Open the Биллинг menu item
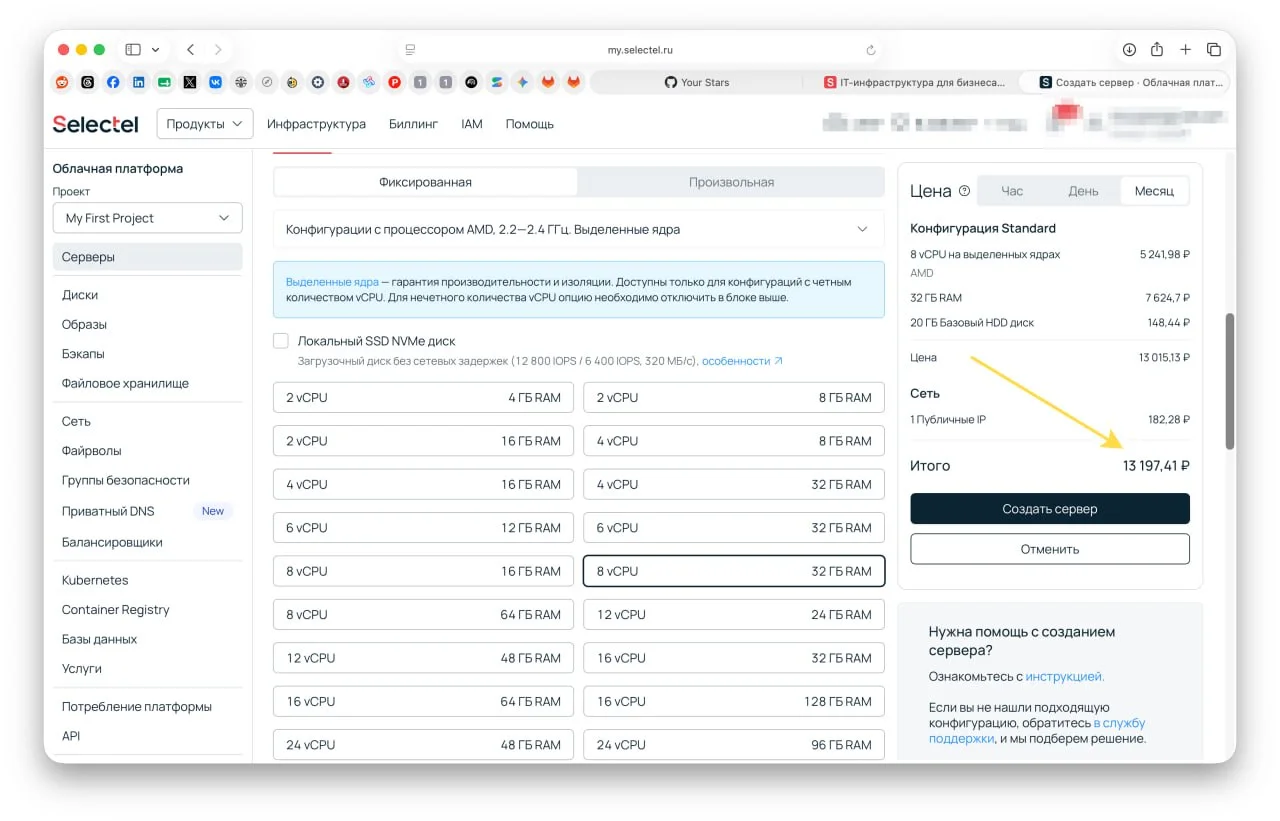Viewport: 1280px width, 821px height. (x=414, y=124)
